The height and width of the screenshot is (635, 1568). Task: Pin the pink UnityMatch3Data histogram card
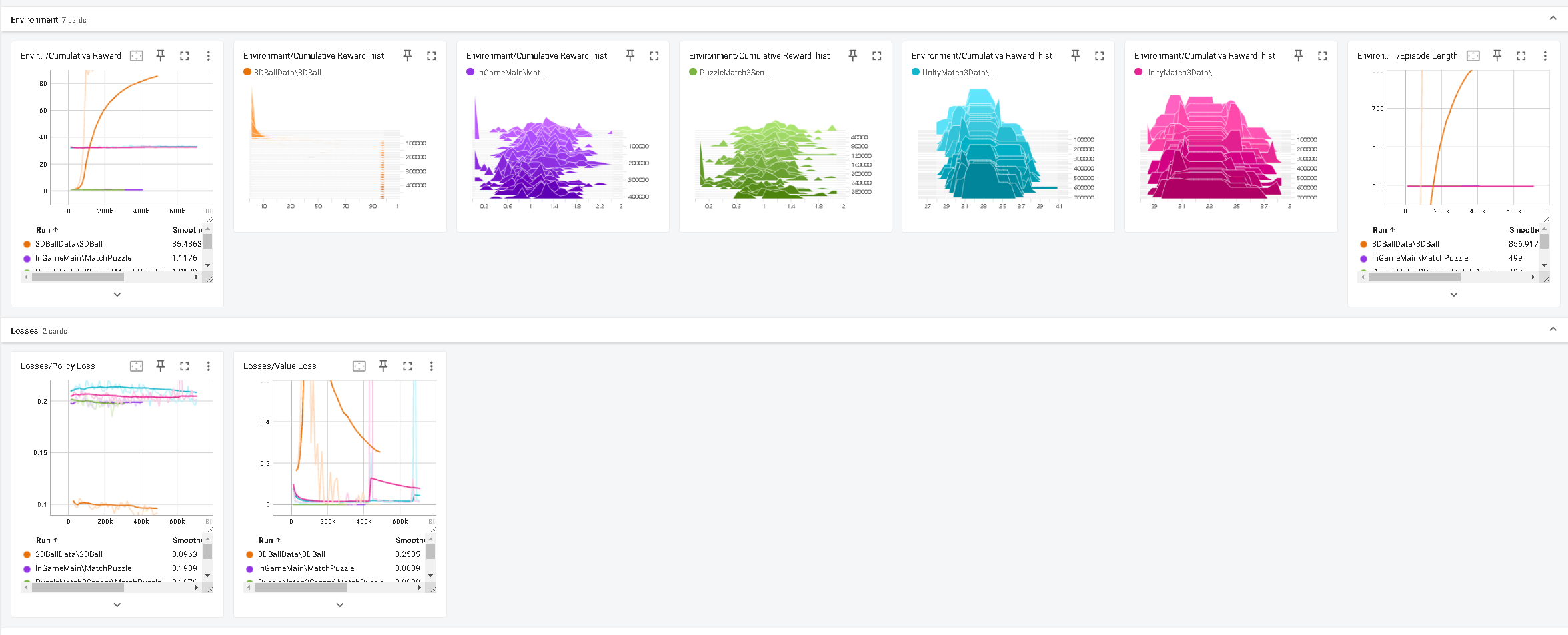point(1299,56)
